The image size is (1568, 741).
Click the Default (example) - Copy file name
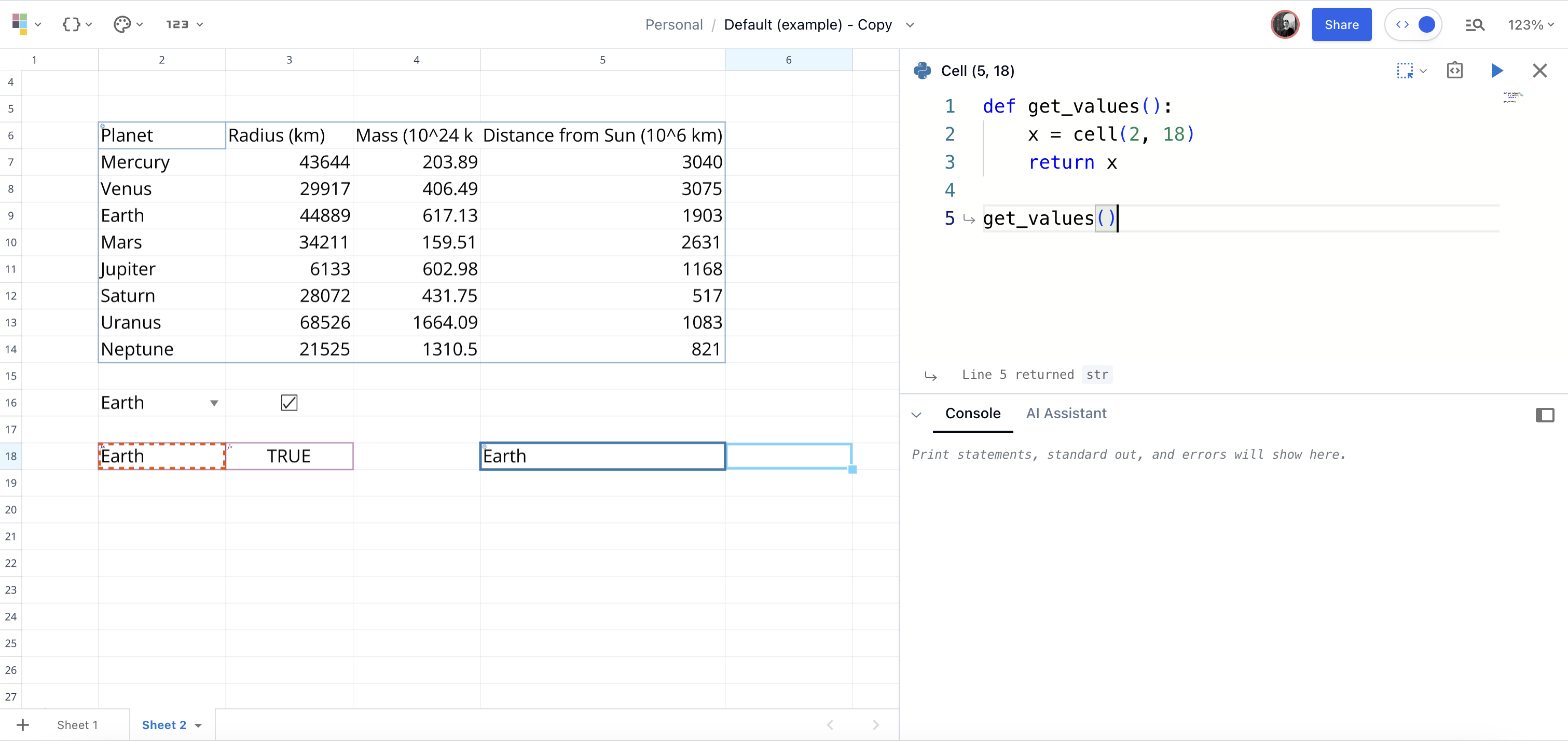808,24
